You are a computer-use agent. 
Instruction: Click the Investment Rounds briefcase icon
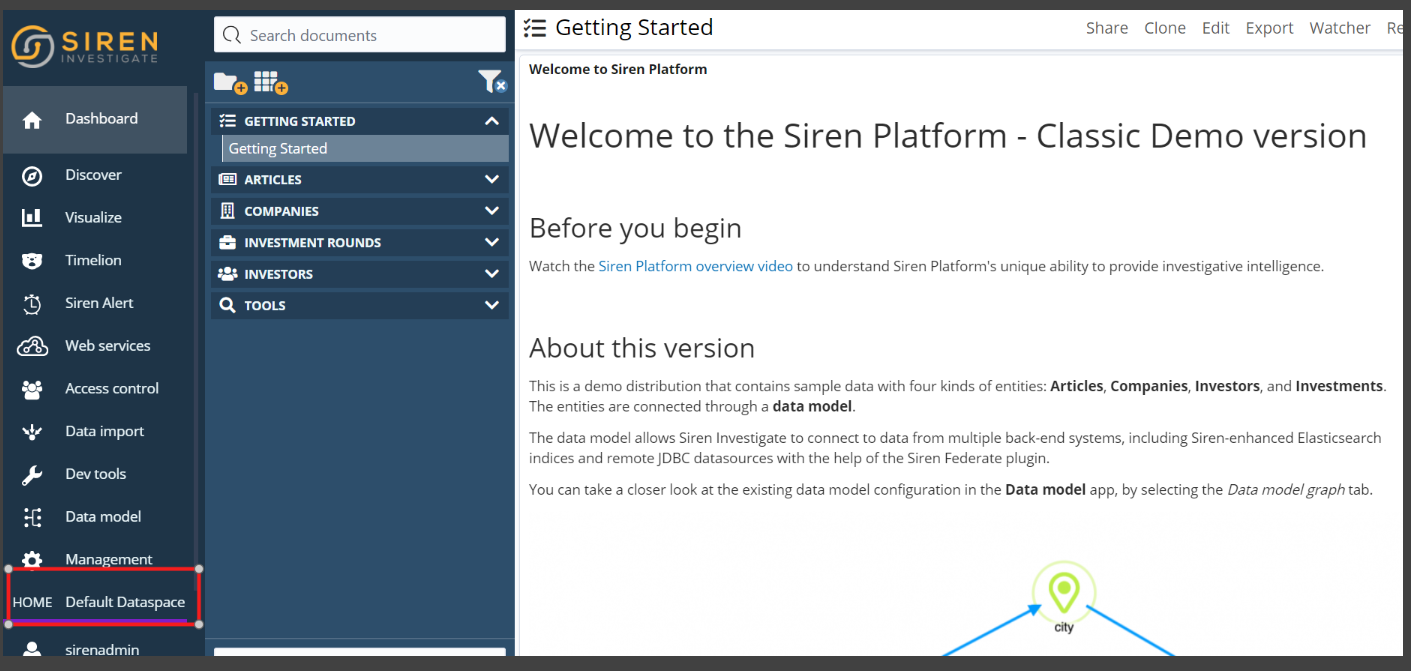pos(227,243)
